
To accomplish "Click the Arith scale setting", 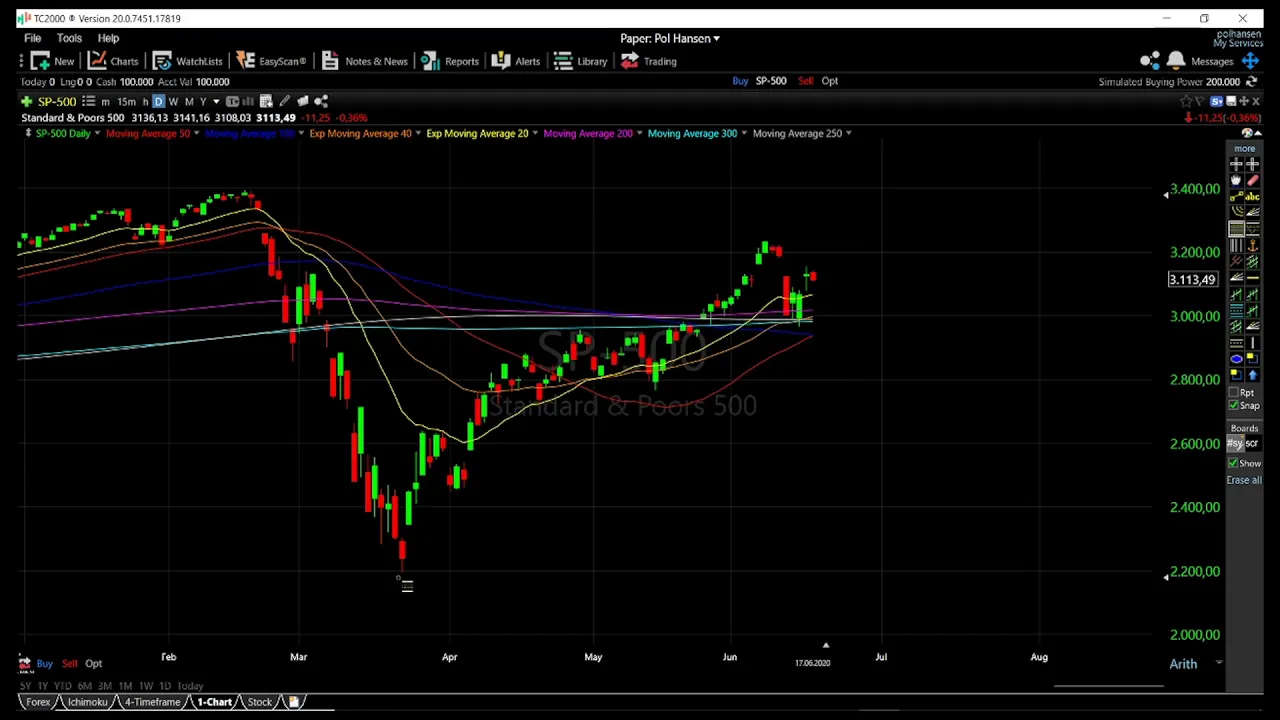I will click(x=1183, y=663).
